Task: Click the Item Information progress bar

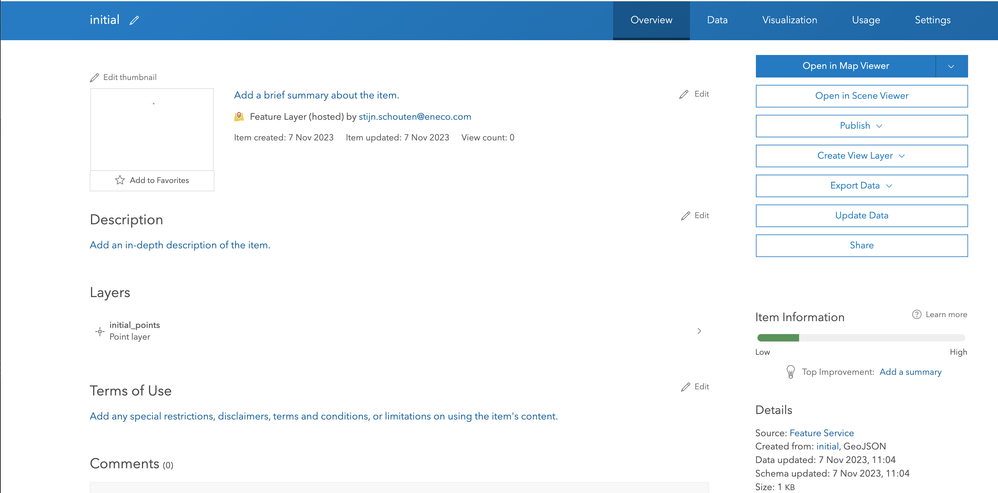Action: pos(861,338)
